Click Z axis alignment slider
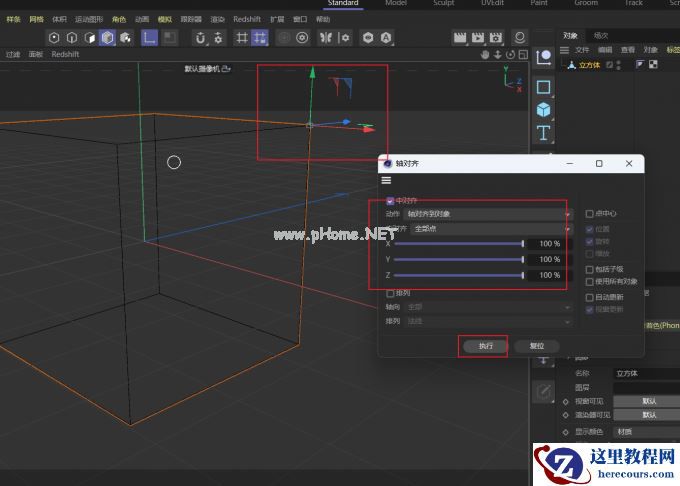 point(459,275)
